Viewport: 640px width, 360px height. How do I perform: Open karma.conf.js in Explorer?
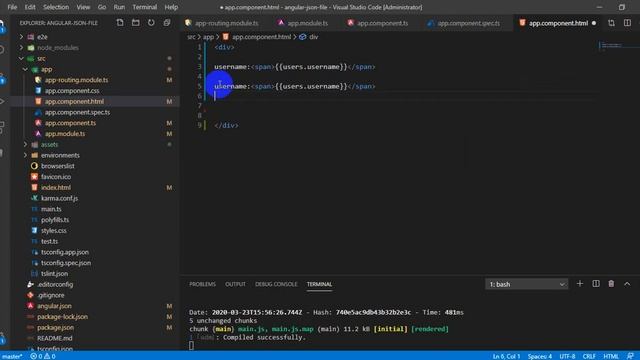point(59,198)
